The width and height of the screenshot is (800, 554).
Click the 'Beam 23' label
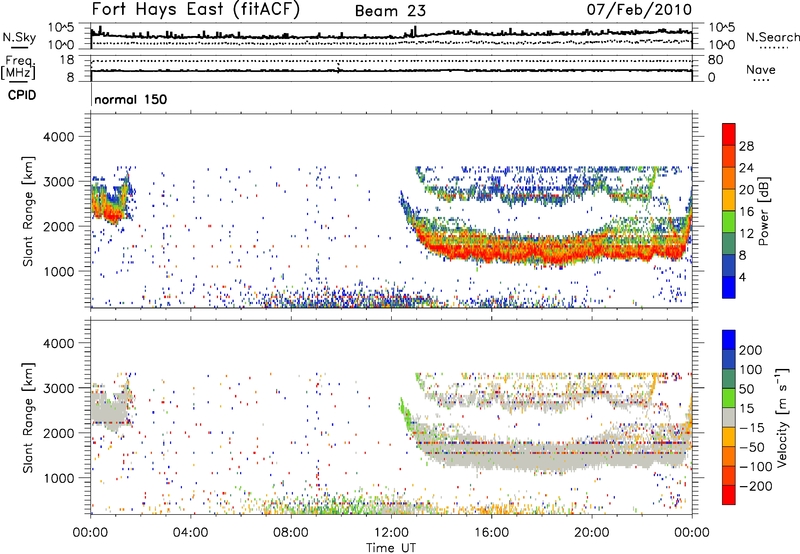(x=390, y=11)
